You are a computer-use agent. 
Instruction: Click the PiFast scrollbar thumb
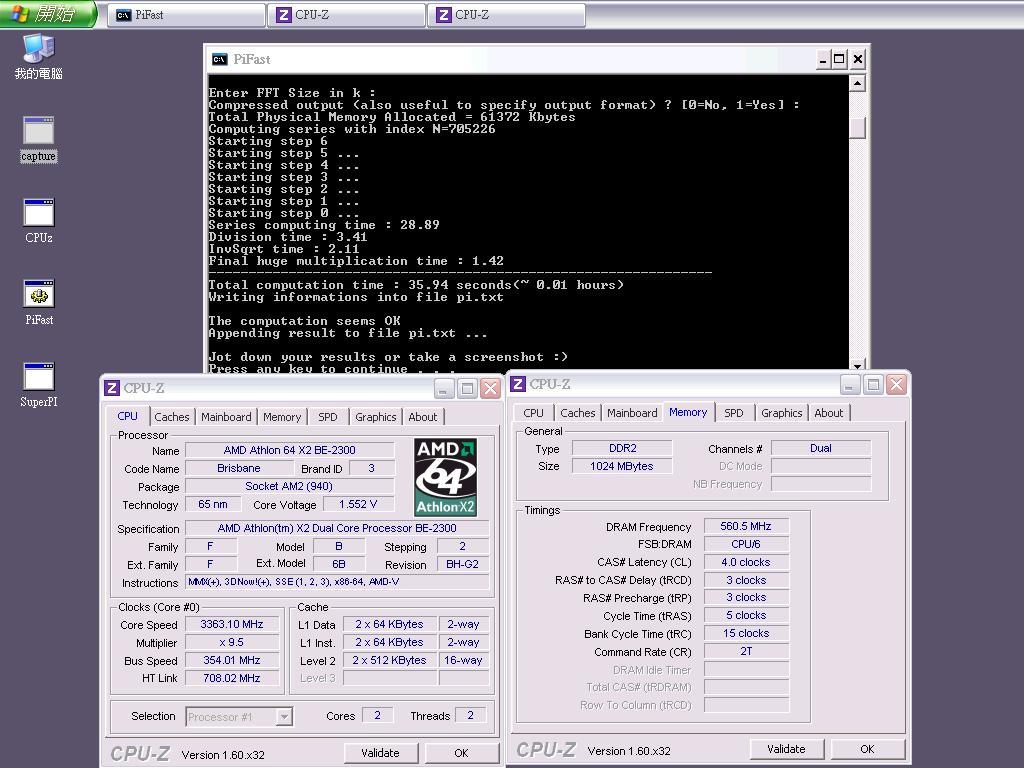click(x=857, y=127)
